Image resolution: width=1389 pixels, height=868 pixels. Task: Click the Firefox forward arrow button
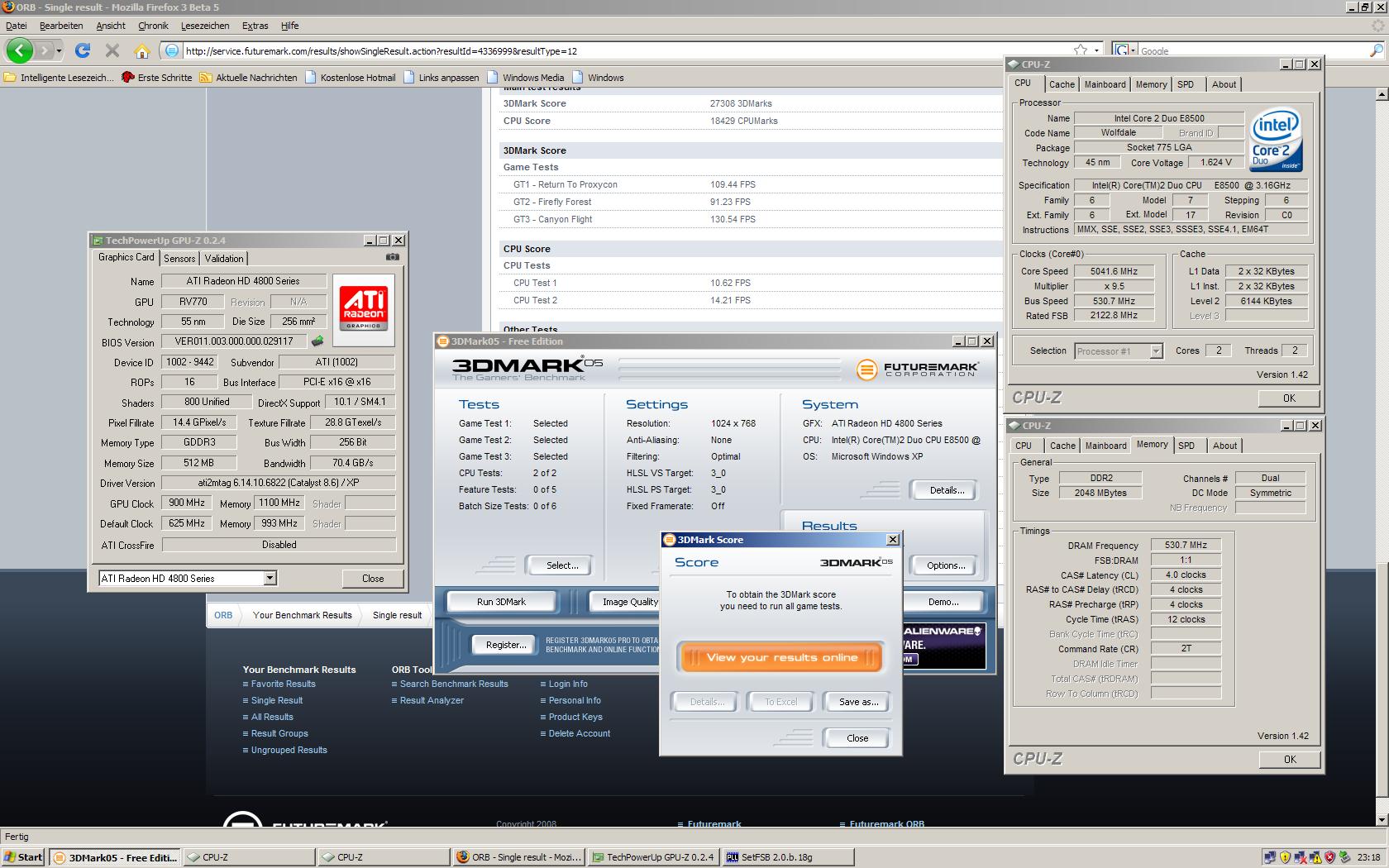(45, 50)
